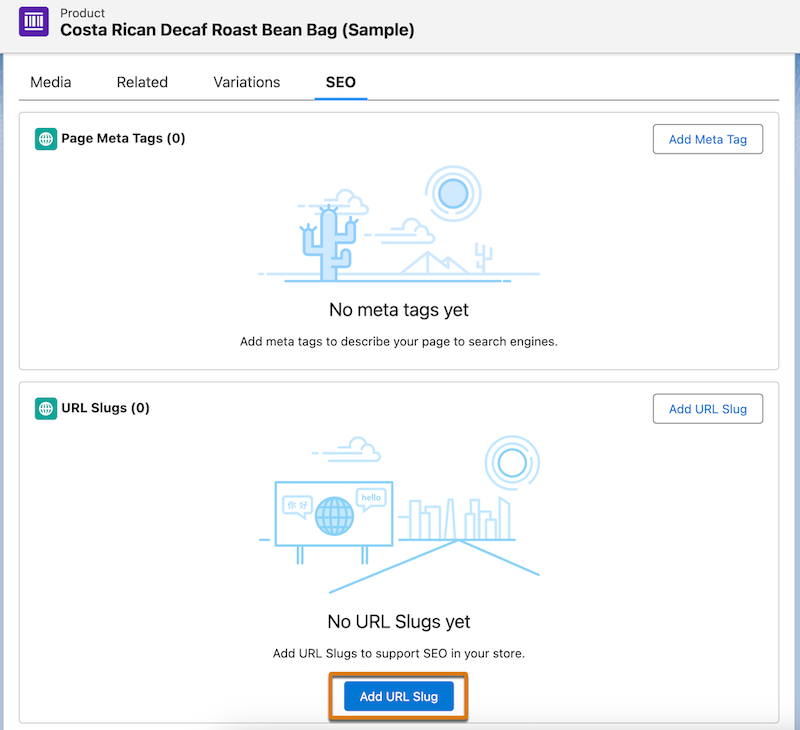Screen dimensions: 800x730
Task: Click the Add Meta Tag button
Action: pos(708,139)
